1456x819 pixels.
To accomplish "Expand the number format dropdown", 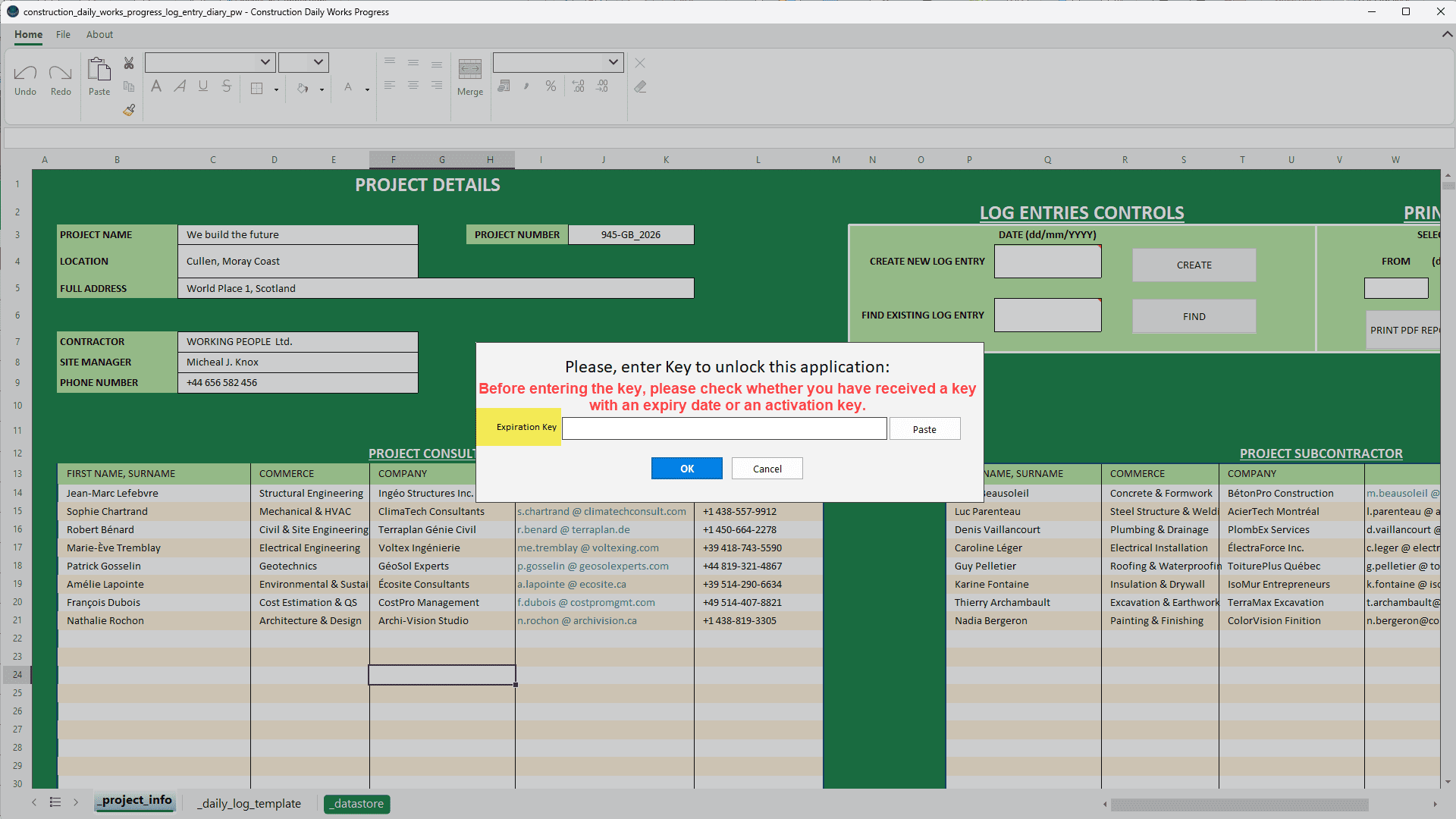I will [x=613, y=62].
